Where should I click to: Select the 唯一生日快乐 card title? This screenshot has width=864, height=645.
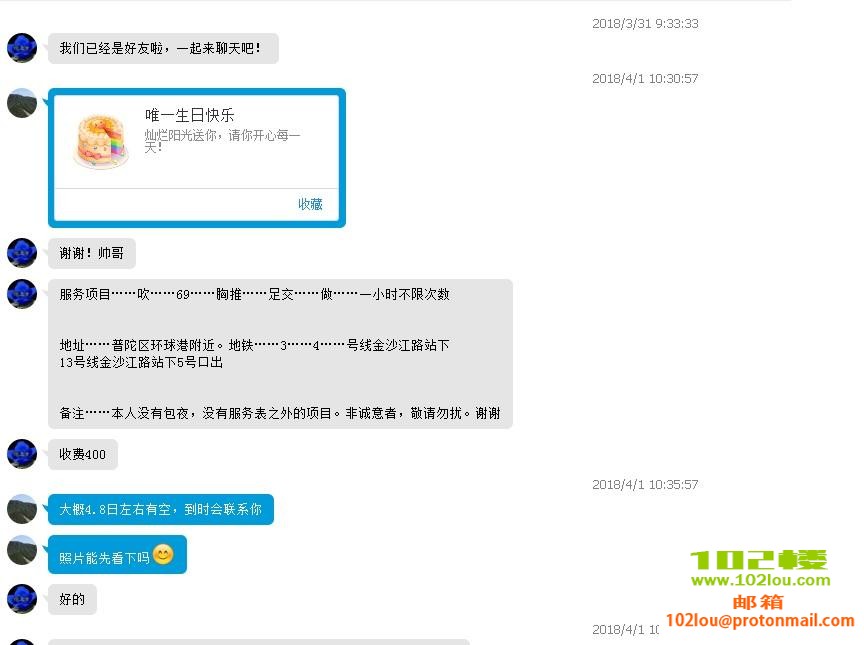(x=190, y=115)
